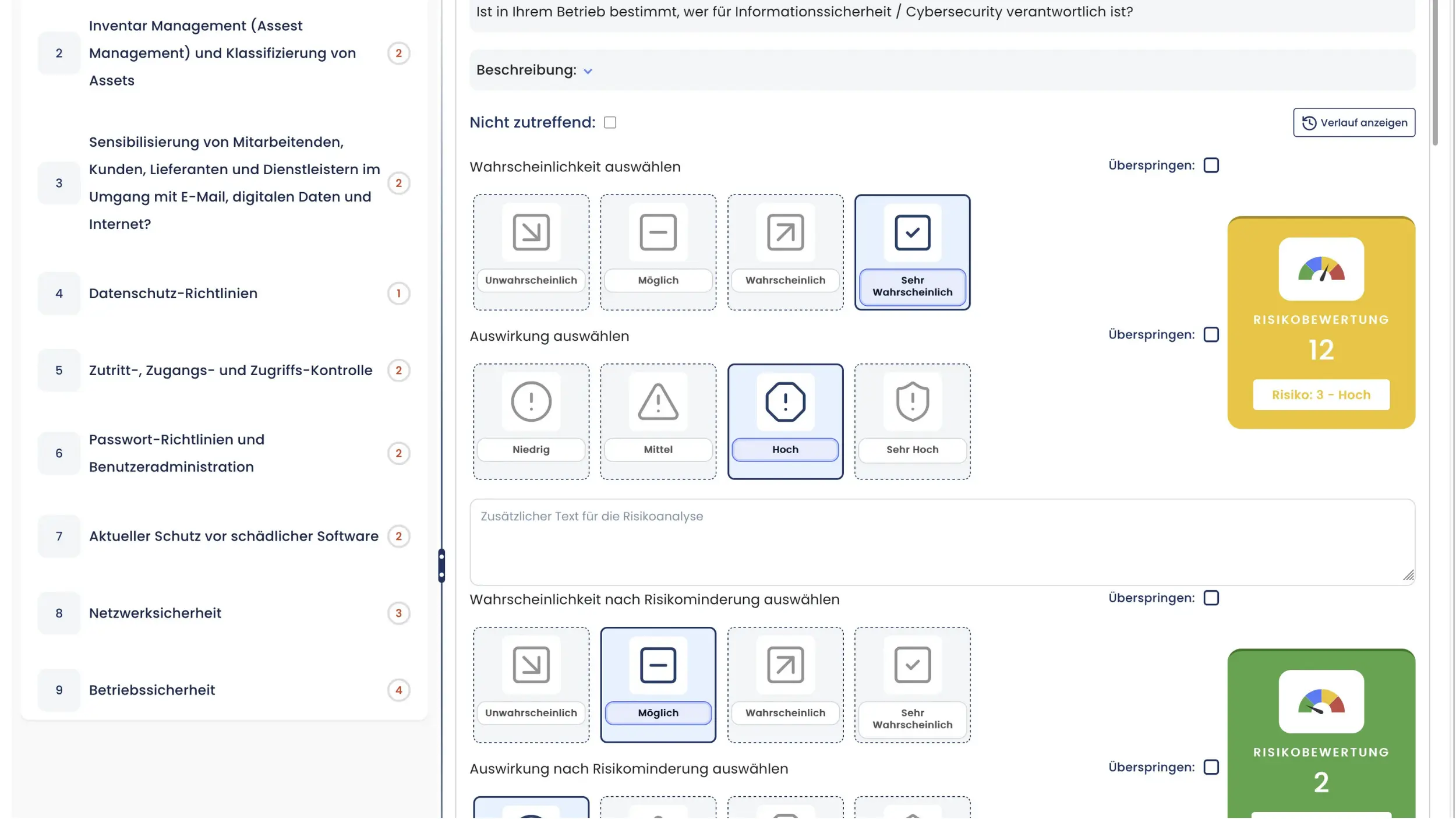Click the Hoch impact label button
The width and height of the screenshot is (1456, 819).
(x=785, y=450)
